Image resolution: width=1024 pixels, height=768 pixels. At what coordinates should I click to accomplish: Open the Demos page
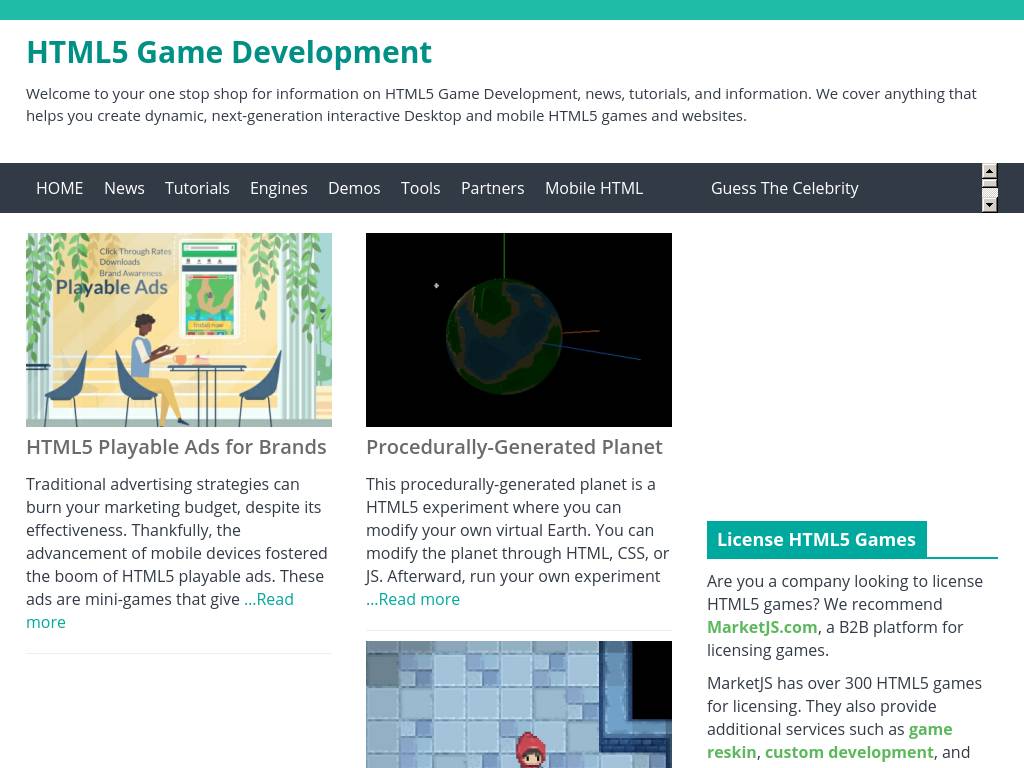(x=354, y=188)
